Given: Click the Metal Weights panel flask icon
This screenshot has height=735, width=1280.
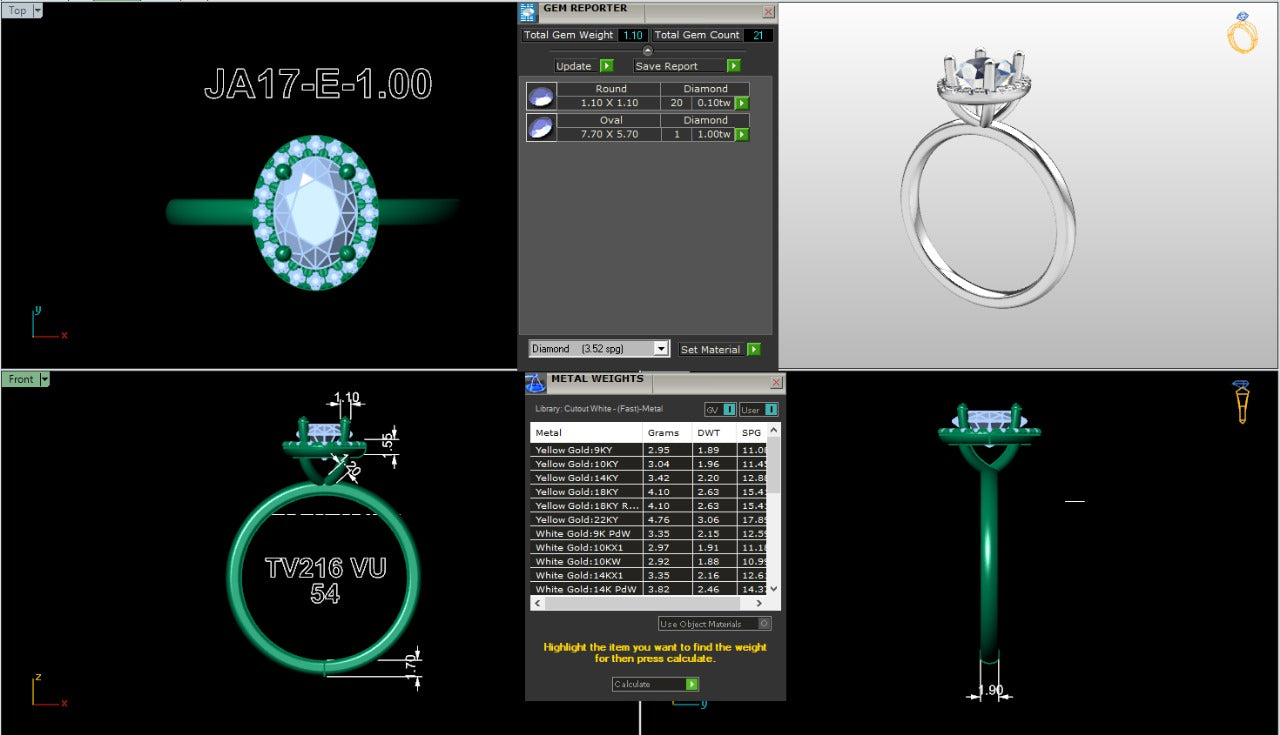Looking at the screenshot, I should pyautogui.click(x=536, y=383).
